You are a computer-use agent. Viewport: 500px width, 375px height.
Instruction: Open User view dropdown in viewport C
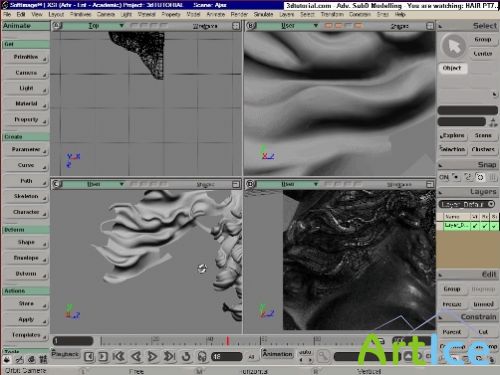[93, 184]
